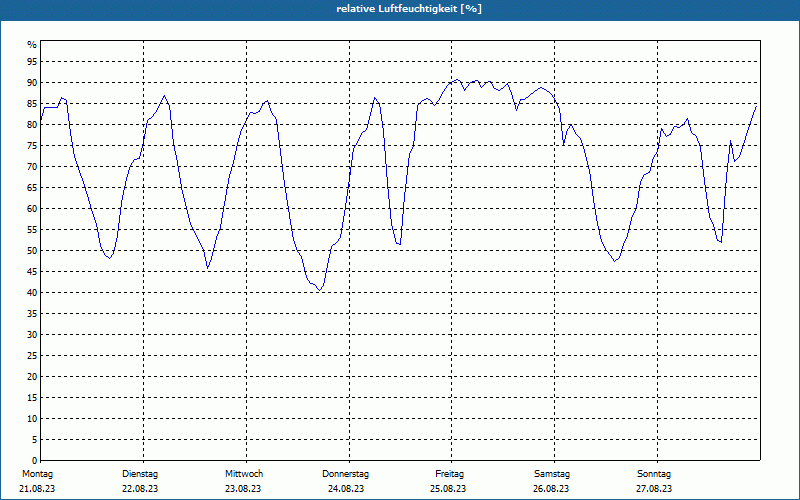Select the 55 humidity axis label
800x500 pixels.
tap(32, 230)
